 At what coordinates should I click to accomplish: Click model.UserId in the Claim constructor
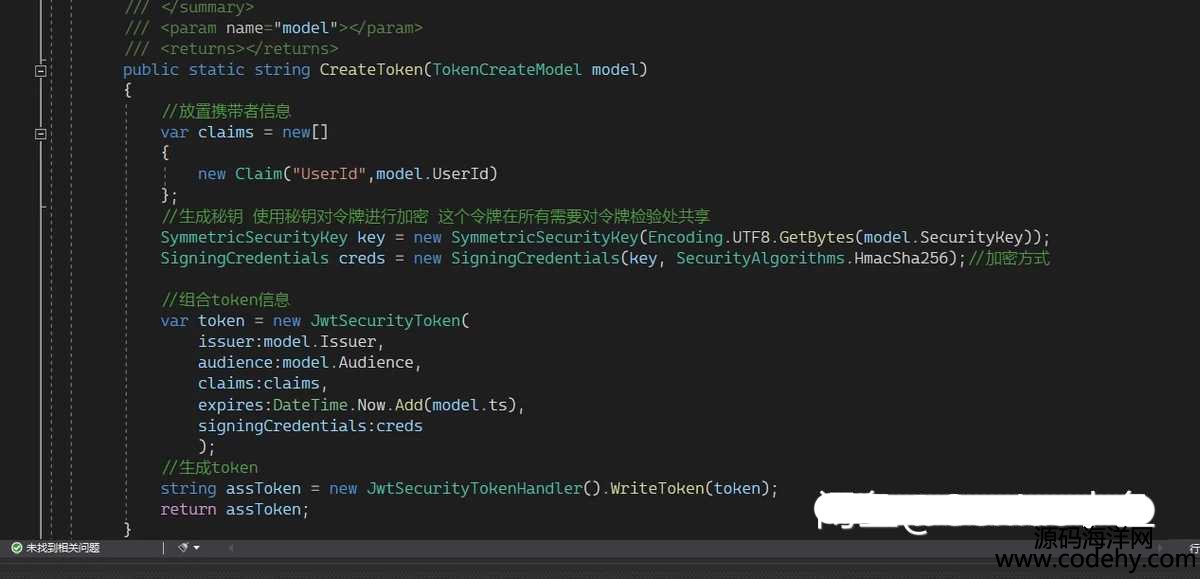(433, 174)
